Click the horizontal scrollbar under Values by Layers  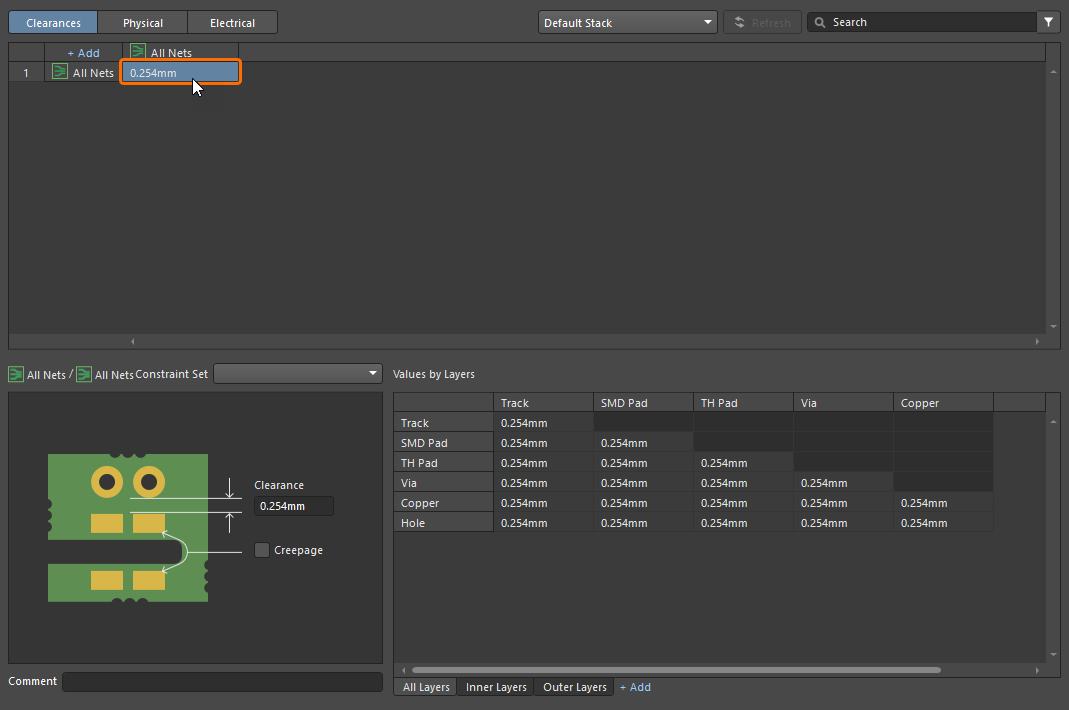(675, 670)
